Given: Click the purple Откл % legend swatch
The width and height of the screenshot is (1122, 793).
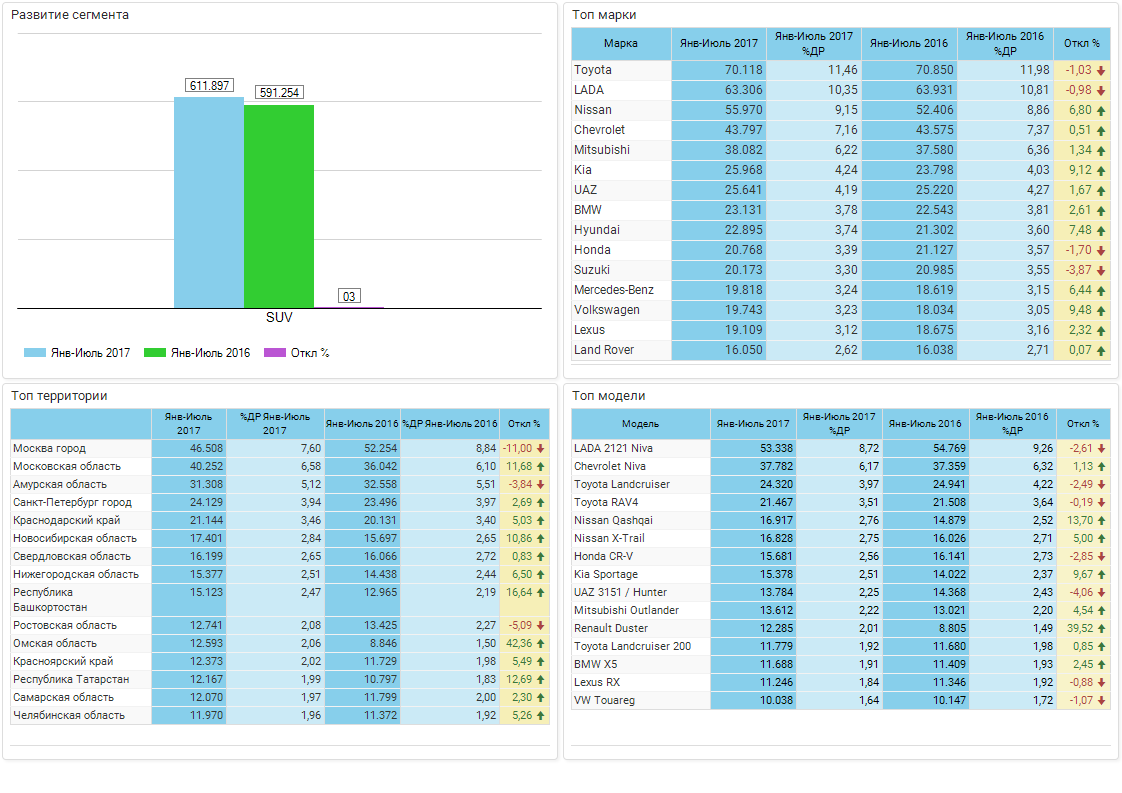Looking at the screenshot, I should tap(275, 353).
